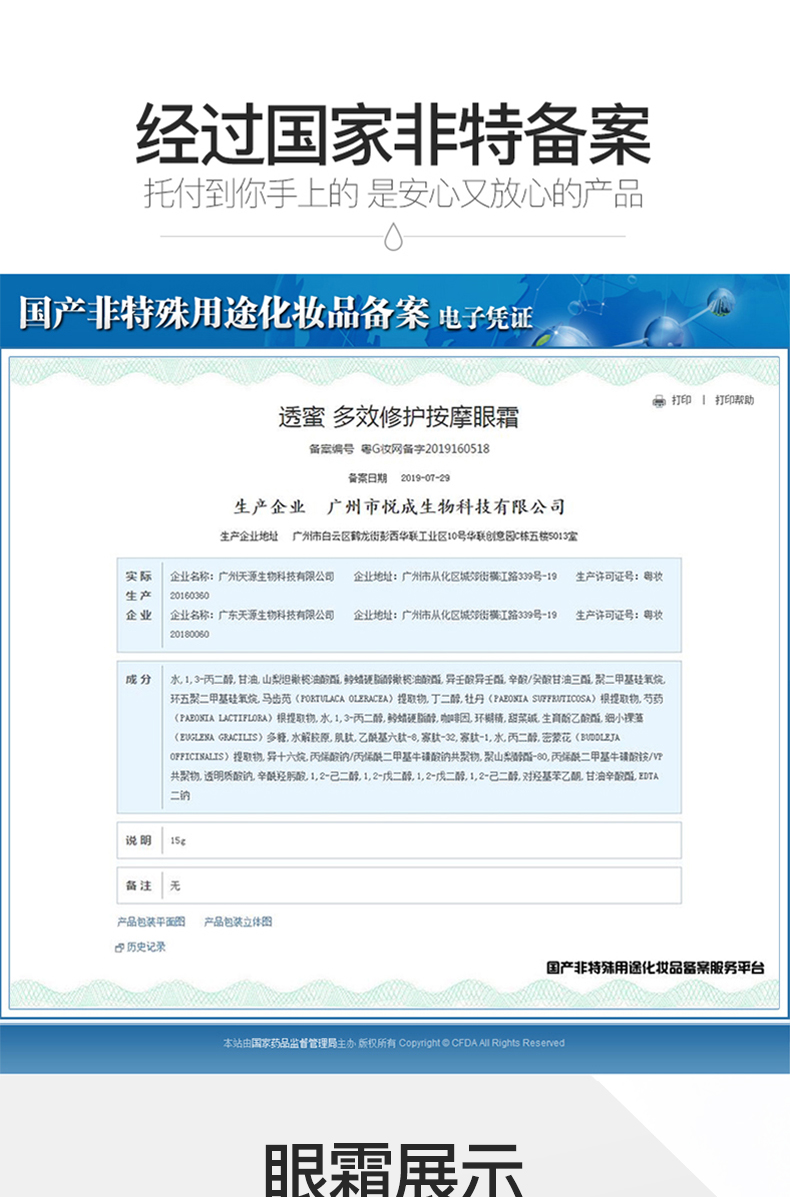Open the 产品包装平面图 link
Screen dimensions: 790x1197
pos(151,921)
